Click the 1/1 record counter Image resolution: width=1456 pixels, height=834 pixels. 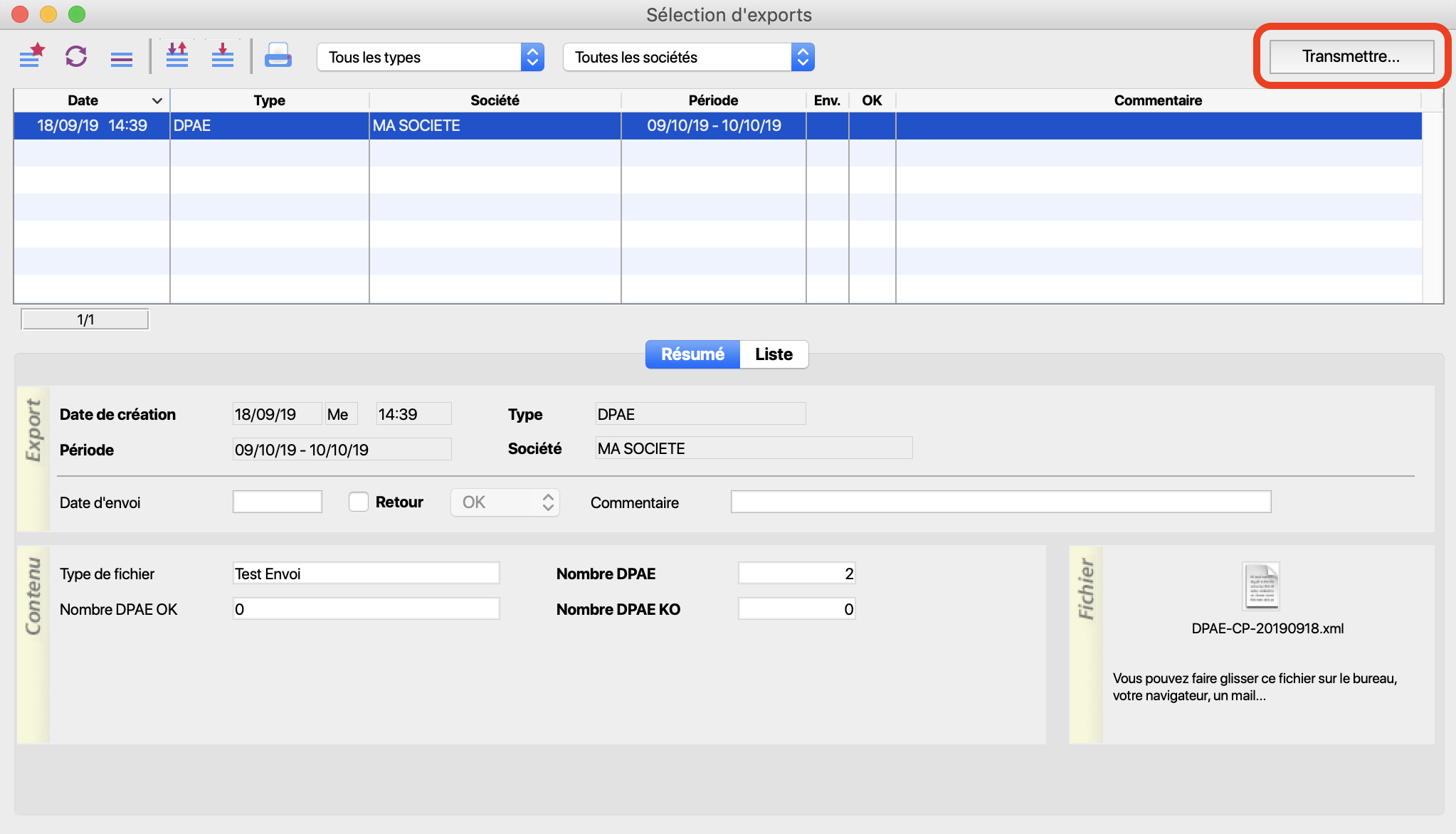click(85, 320)
